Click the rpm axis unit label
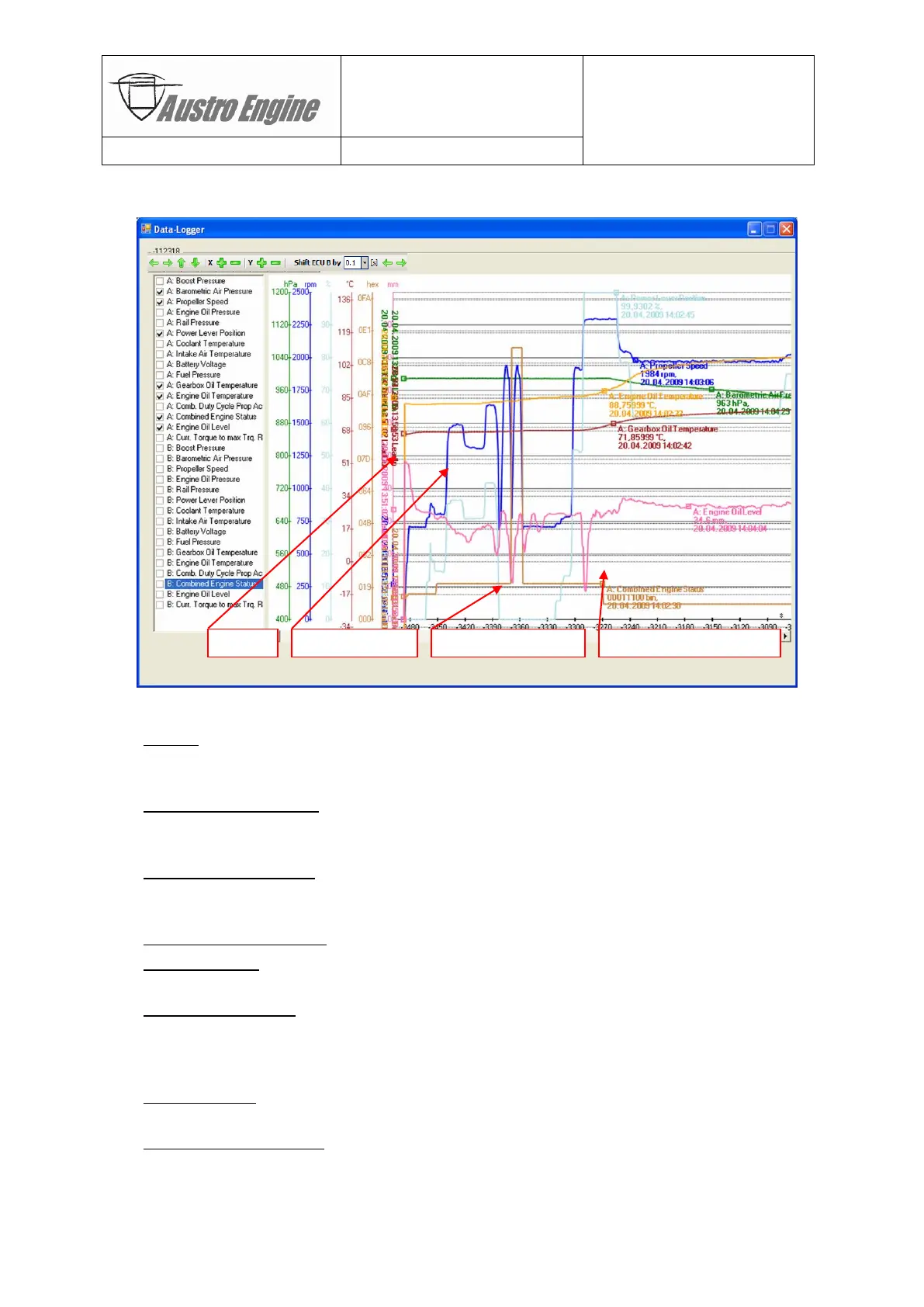 click(x=310, y=284)
